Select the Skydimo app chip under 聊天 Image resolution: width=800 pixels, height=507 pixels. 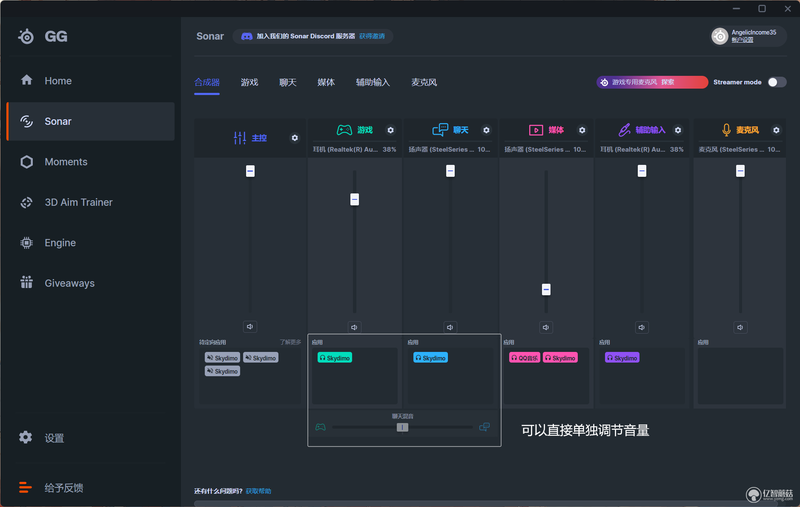pyautogui.click(x=431, y=358)
